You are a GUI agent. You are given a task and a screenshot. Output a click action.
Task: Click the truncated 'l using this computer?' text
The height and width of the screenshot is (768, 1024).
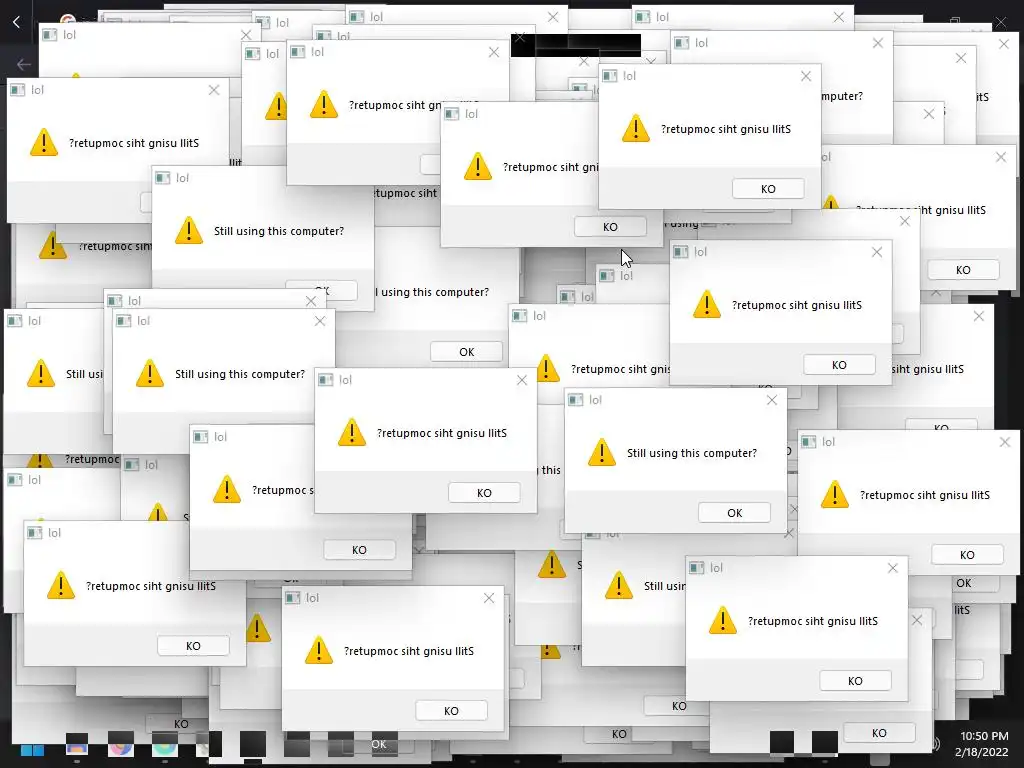(432, 292)
